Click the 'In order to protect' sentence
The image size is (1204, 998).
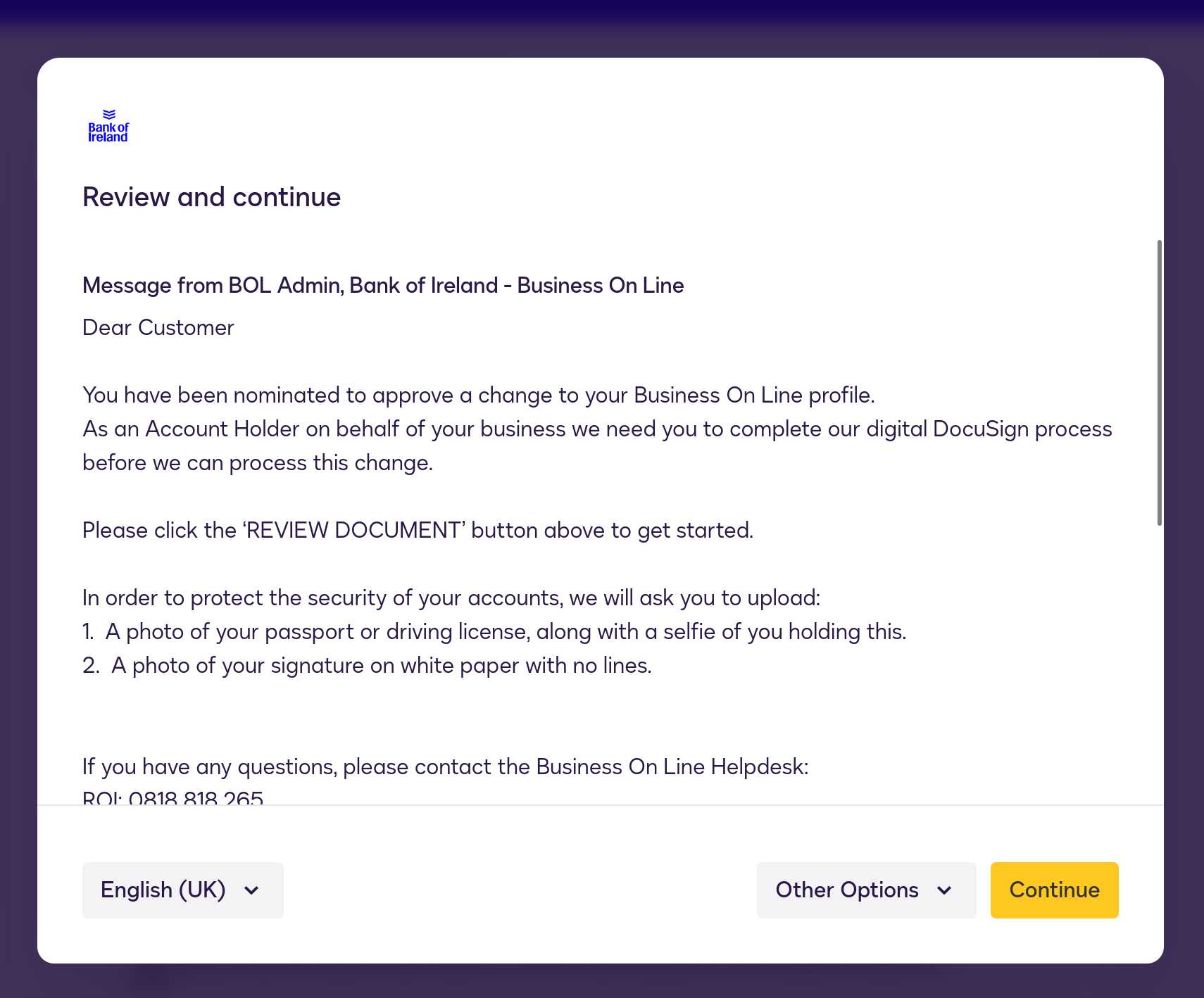[451, 598]
